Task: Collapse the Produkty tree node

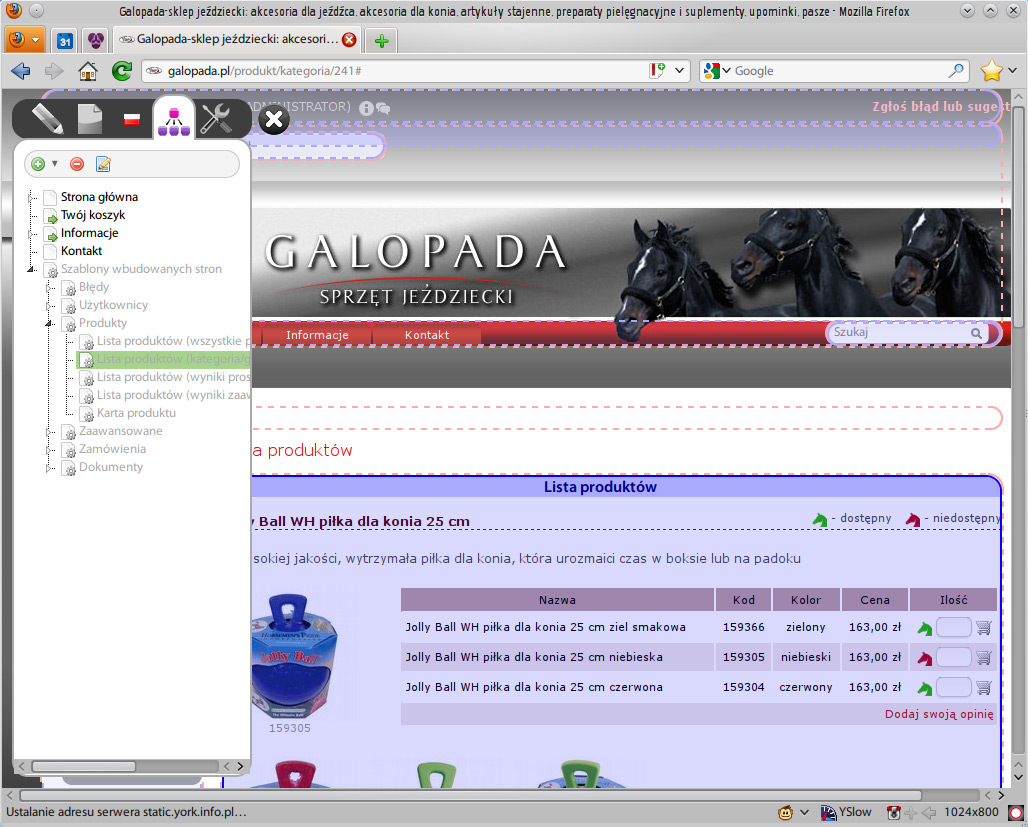Action: point(50,323)
